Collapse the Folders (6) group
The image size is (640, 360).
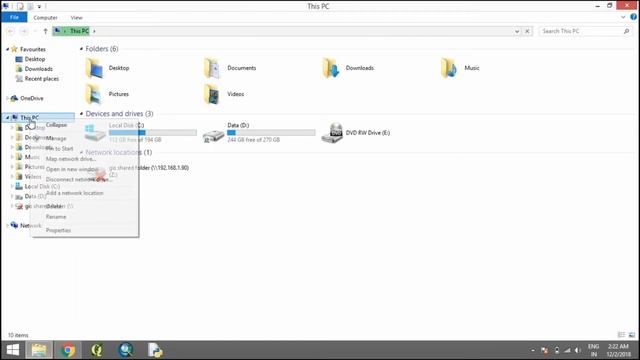tap(81, 49)
